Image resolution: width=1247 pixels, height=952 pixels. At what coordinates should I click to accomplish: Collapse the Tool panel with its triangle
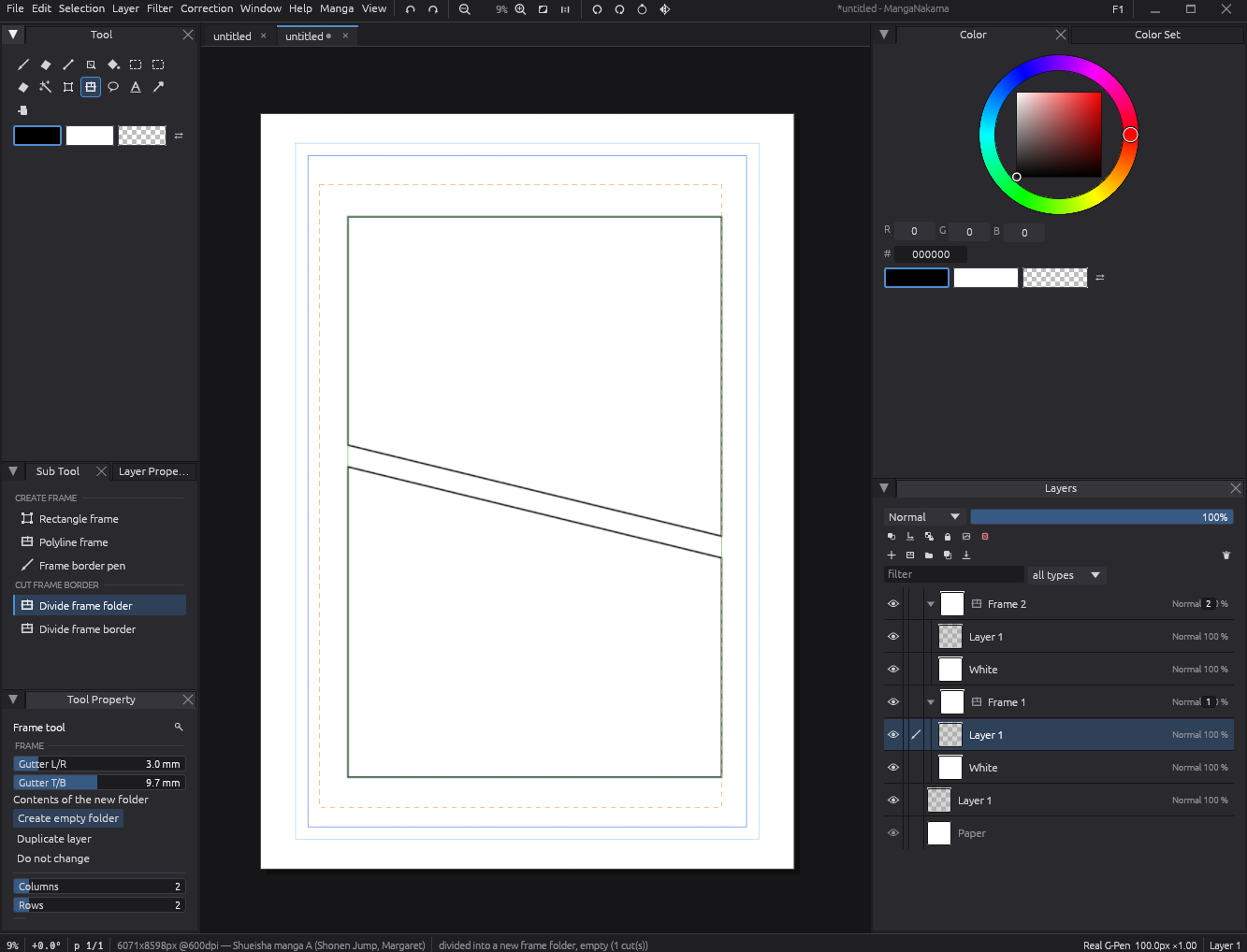pos(13,35)
